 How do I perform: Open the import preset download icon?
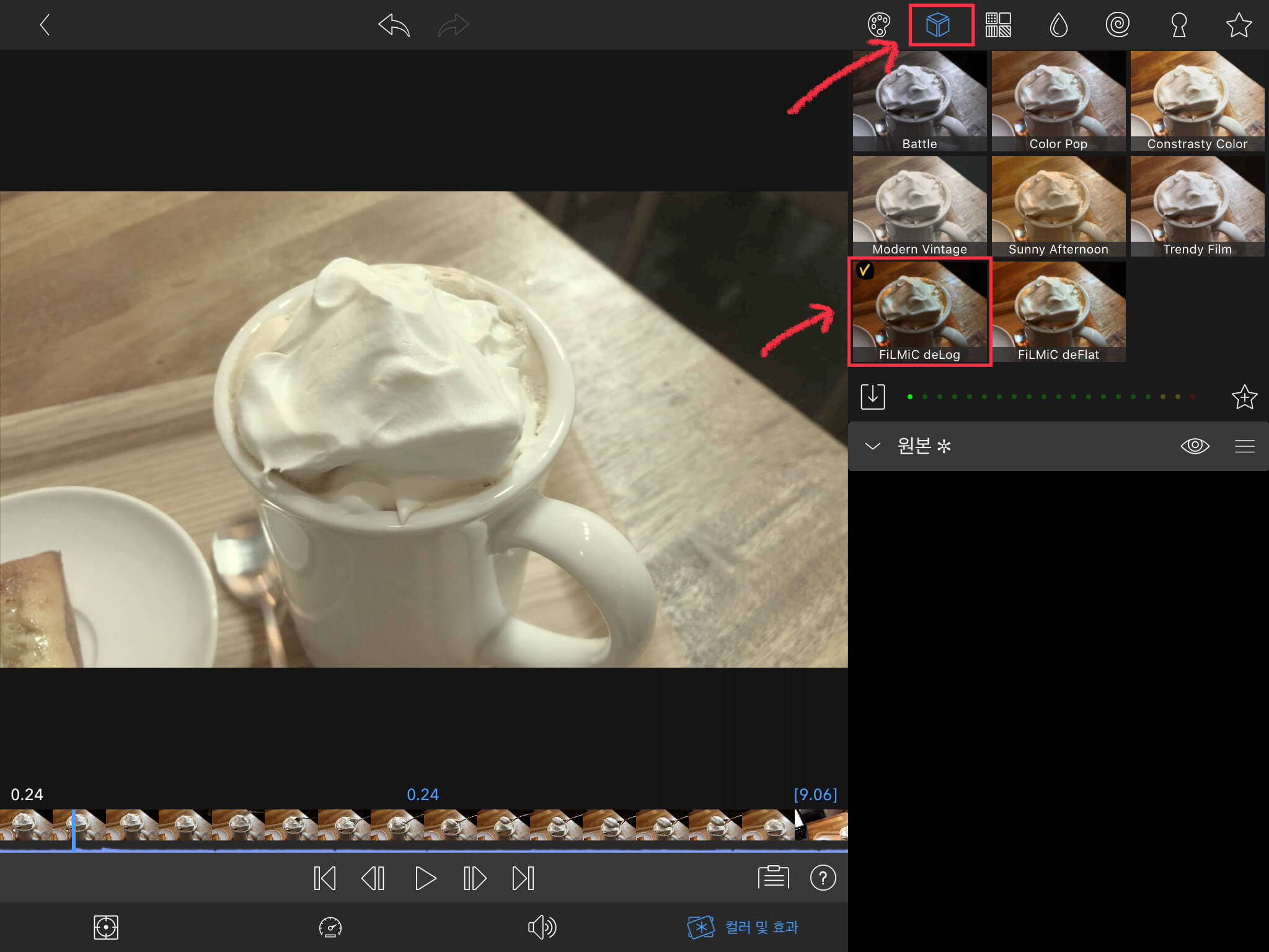872,396
